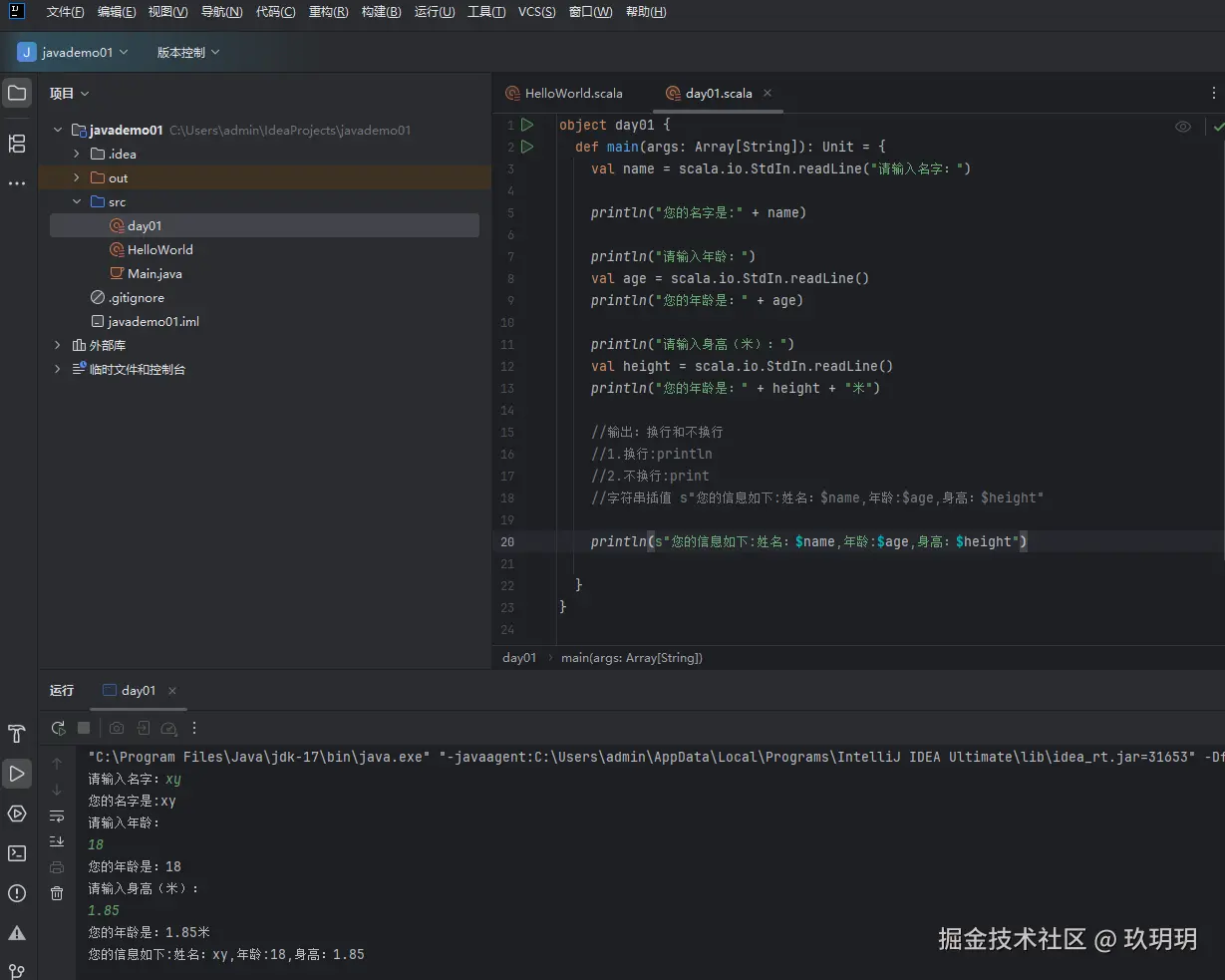Open the 编辑(E) menu
Image resolution: width=1225 pixels, height=980 pixels.
pyautogui.click(x=117, y=12)
